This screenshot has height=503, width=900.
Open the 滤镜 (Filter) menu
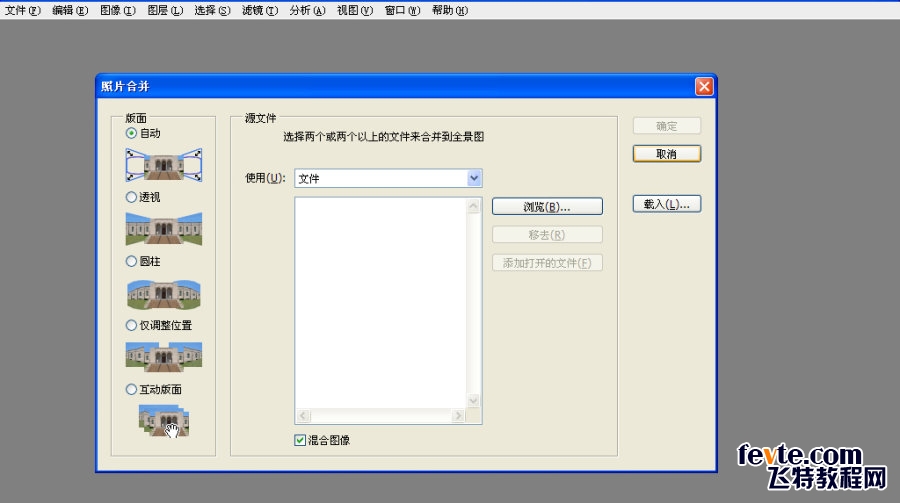click(259, 10)
